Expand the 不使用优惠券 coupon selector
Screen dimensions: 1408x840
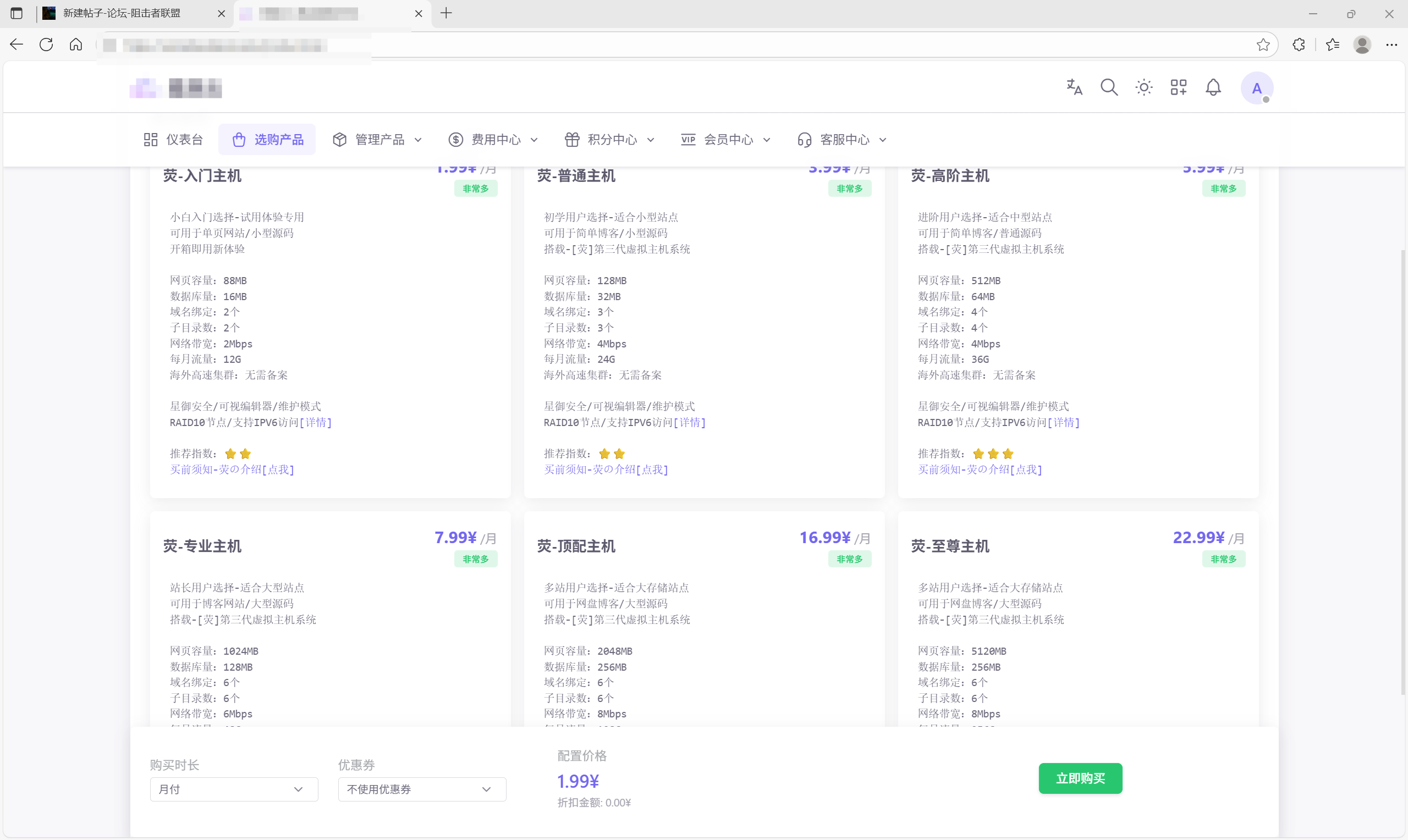coord(421,789)
